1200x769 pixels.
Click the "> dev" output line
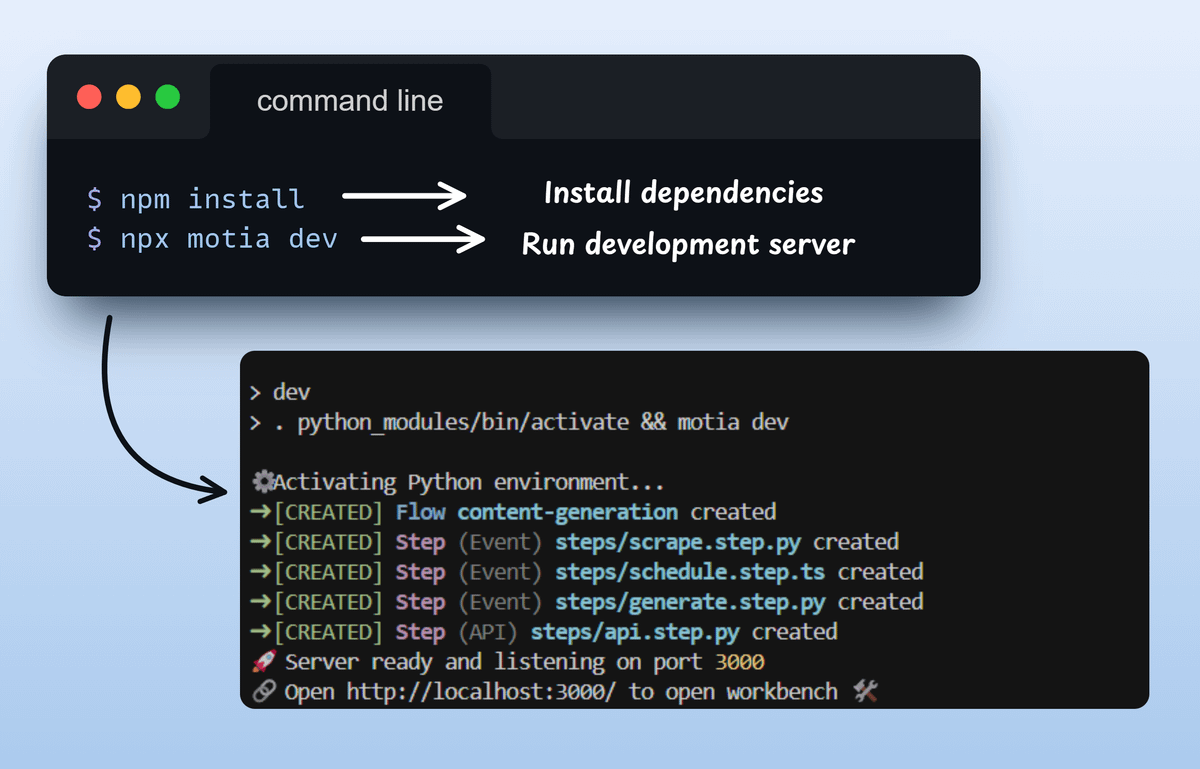click(x=280, y=392)
